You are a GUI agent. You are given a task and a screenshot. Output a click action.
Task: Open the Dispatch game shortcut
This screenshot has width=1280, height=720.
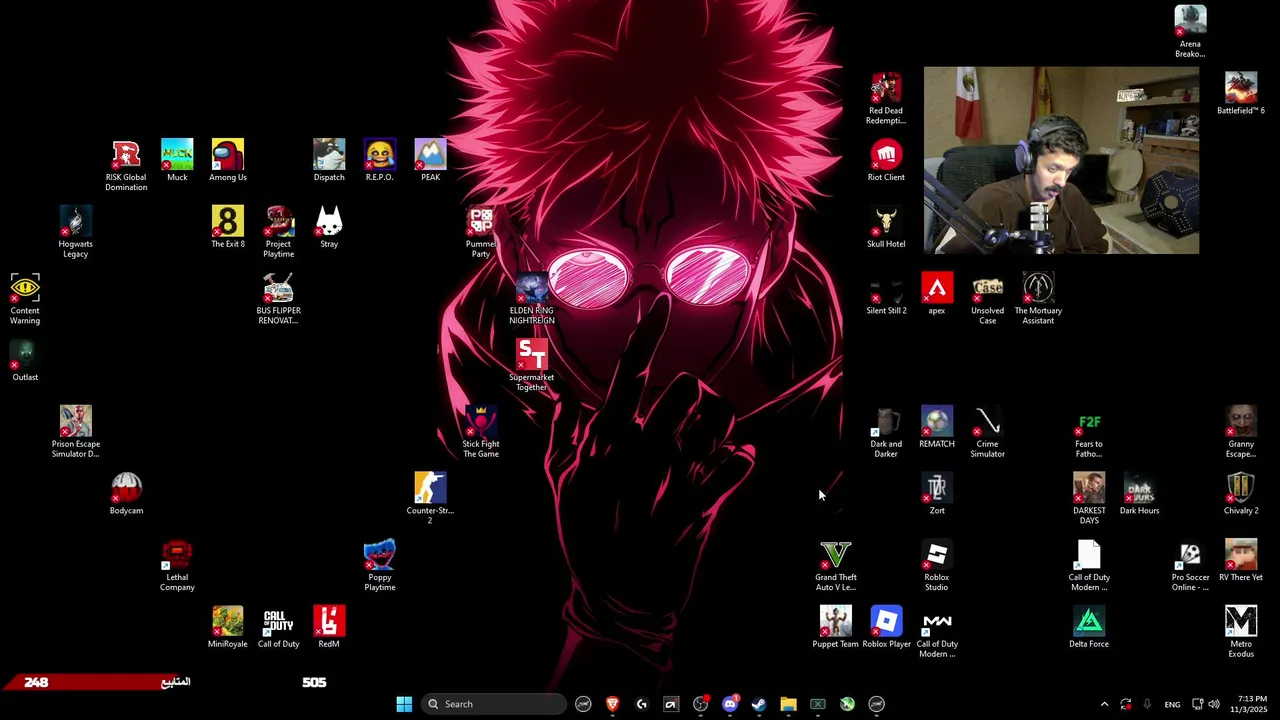[x=329, y=161]
